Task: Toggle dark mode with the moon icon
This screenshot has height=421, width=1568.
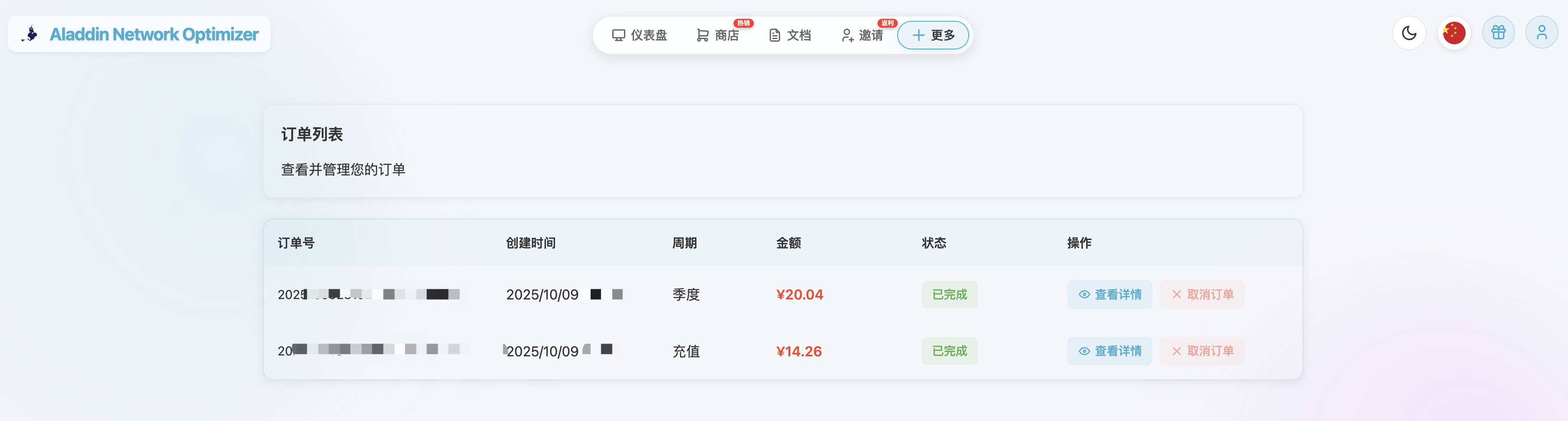Action: point(1408,33)
